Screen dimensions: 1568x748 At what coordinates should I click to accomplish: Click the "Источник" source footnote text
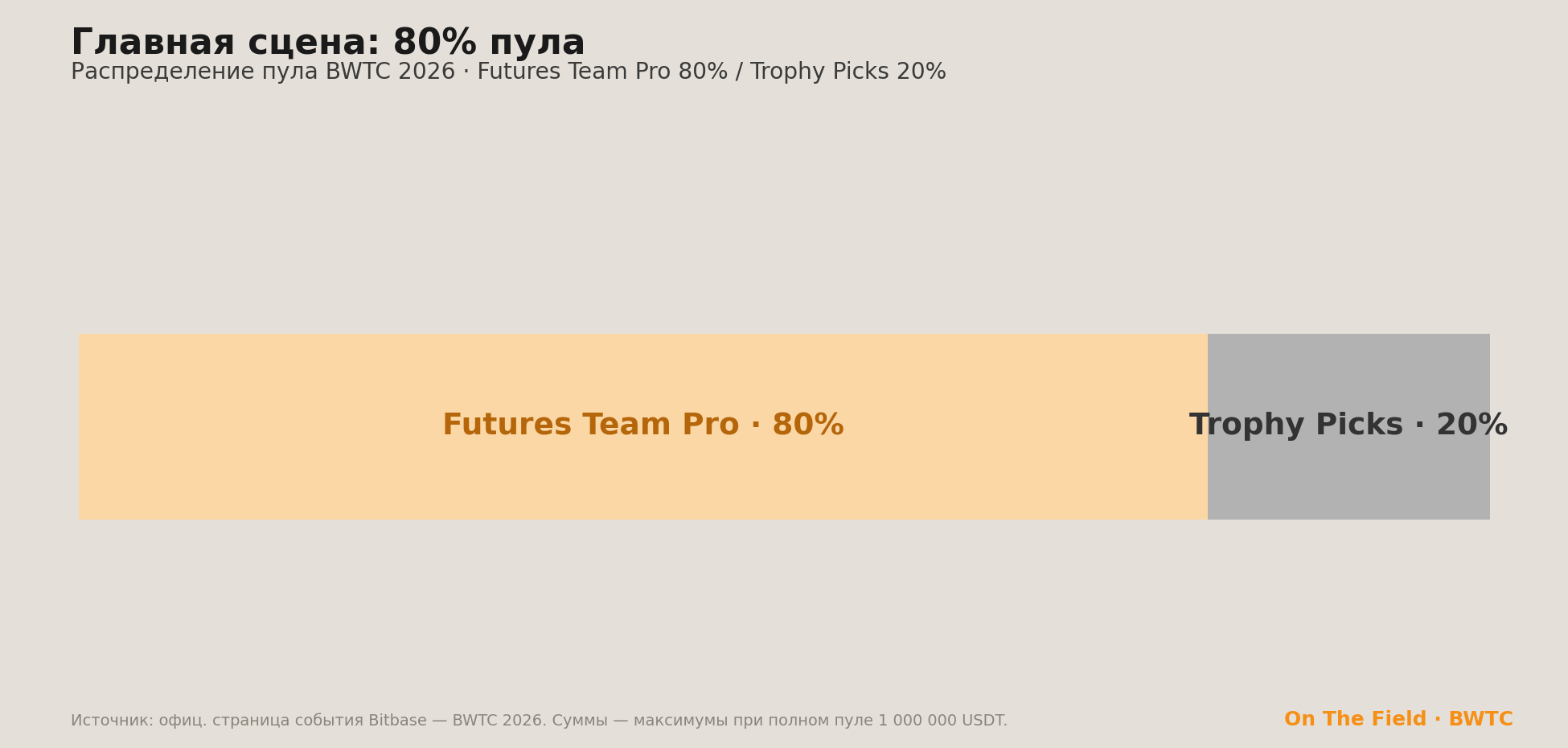pos(539,721)
